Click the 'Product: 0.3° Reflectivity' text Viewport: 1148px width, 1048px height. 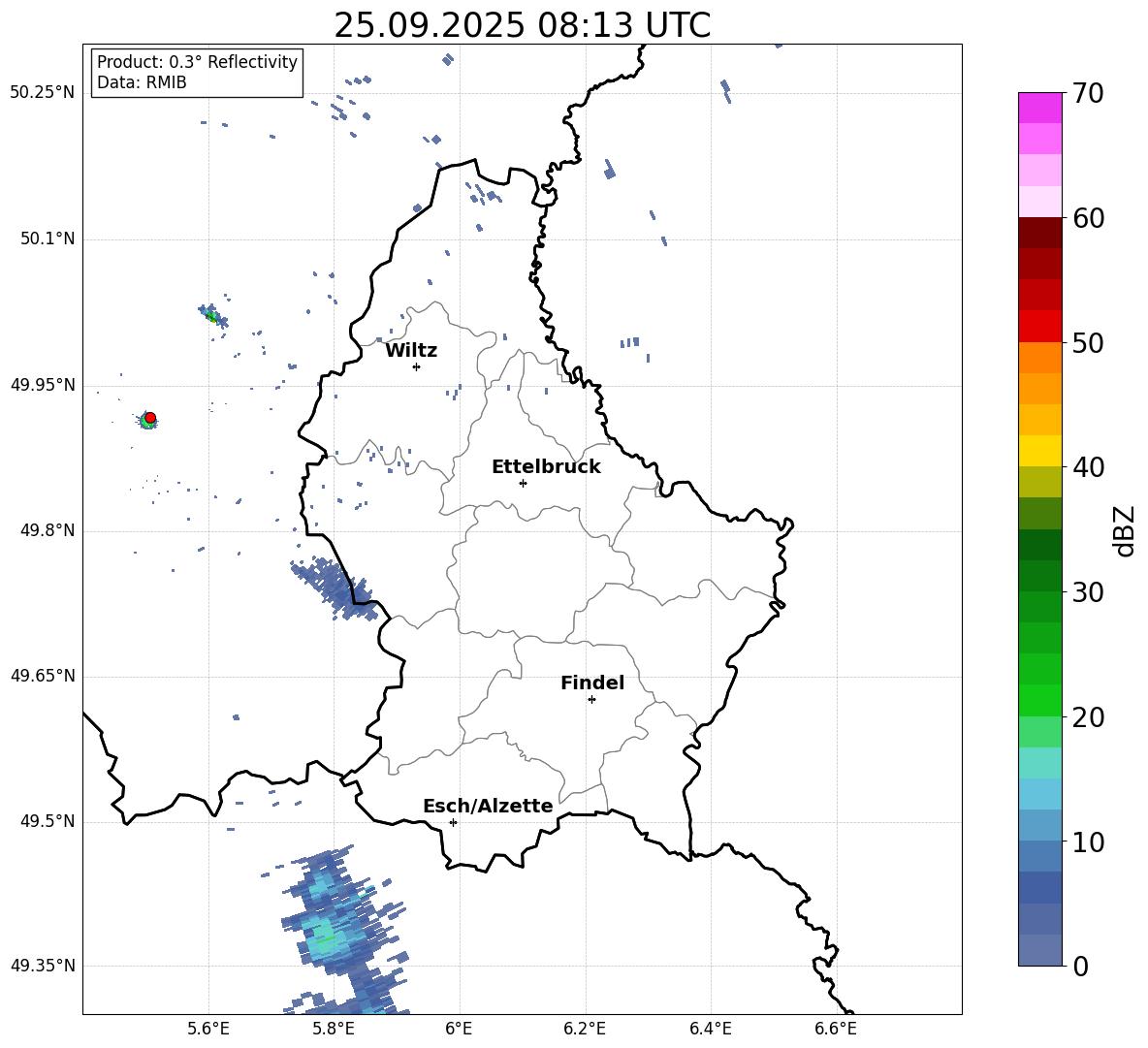click(197, 61)
